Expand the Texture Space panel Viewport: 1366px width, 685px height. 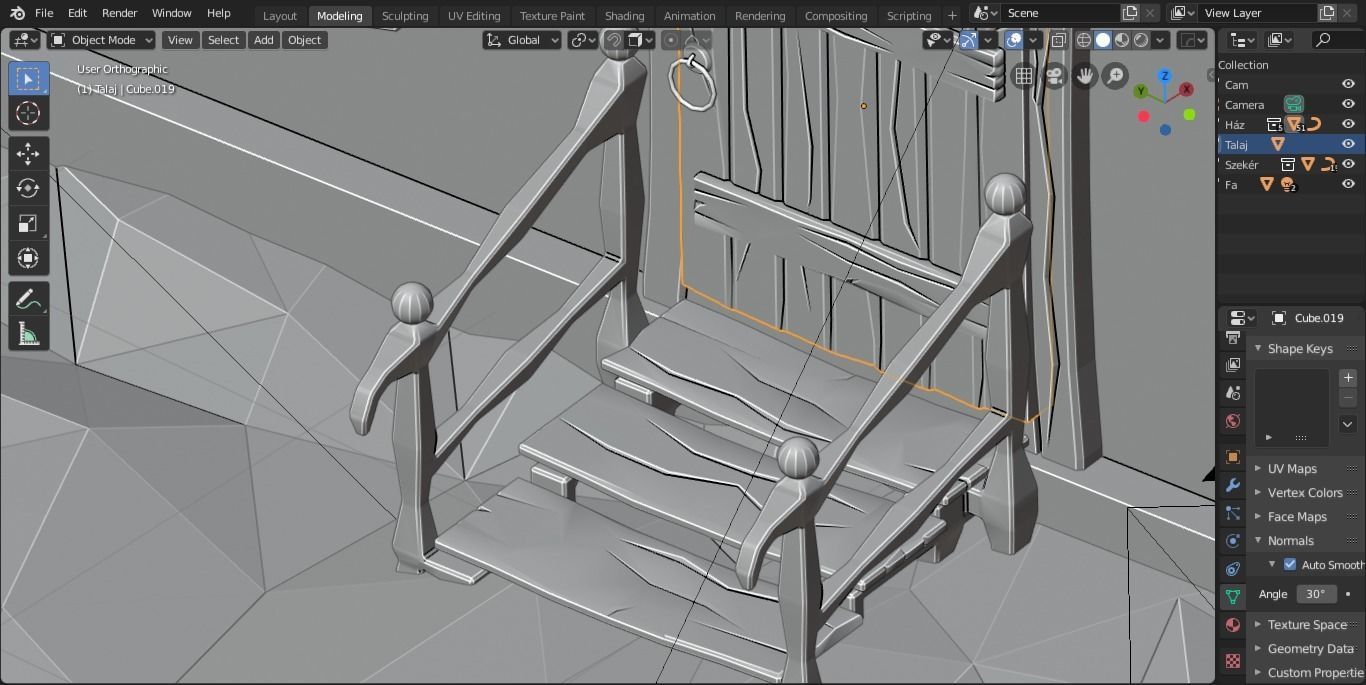(x=1306, y=625)
